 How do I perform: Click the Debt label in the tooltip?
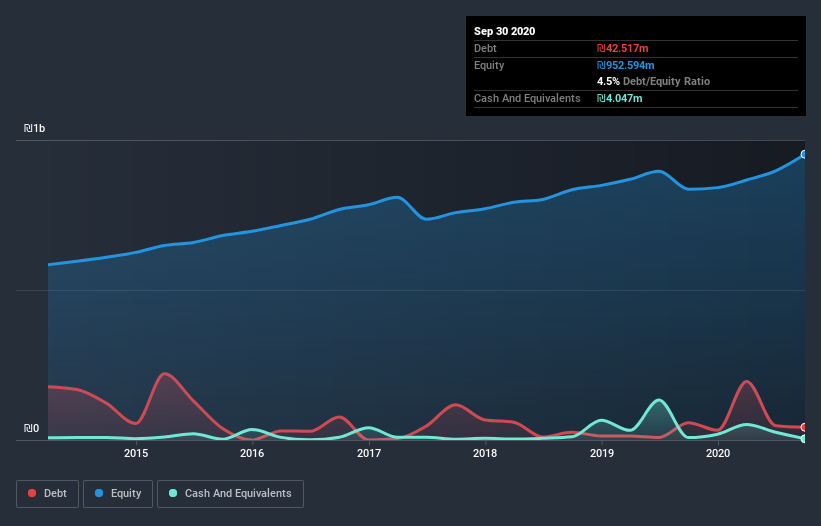point(485,48)
